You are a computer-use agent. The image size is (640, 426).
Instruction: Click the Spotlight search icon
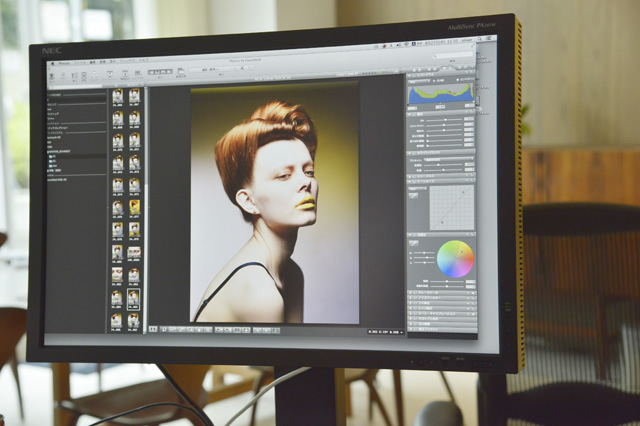coord(480,39)
